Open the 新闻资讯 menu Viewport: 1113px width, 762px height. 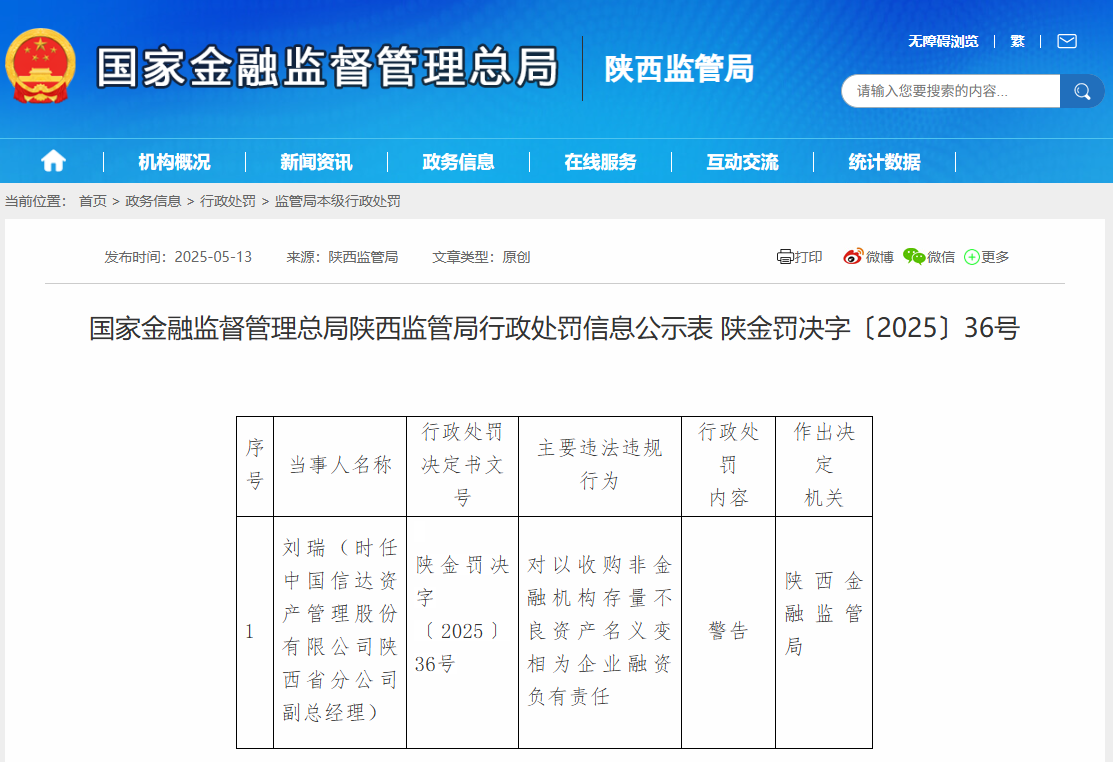click(316, 162)
